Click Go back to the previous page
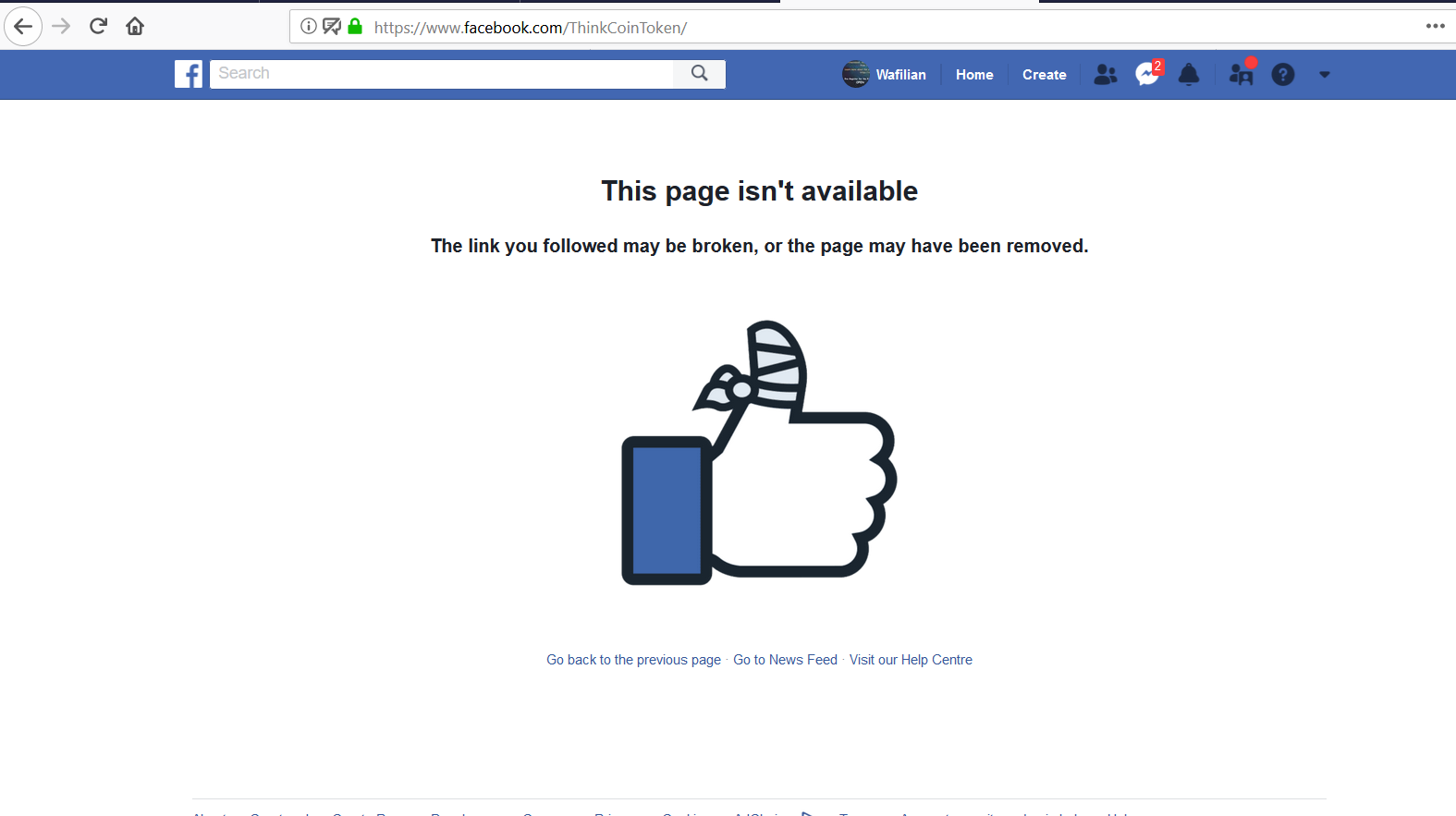1456x816 pixels. [633, 660]
